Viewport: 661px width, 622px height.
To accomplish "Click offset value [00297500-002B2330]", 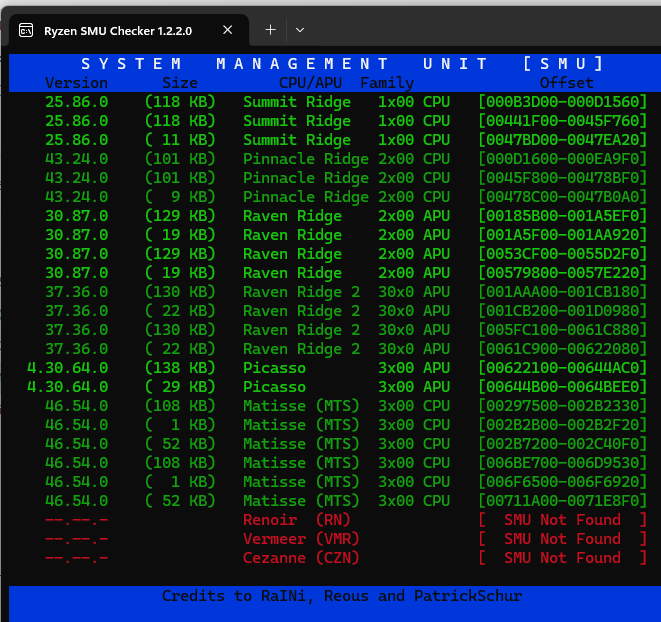I will 562,406.
